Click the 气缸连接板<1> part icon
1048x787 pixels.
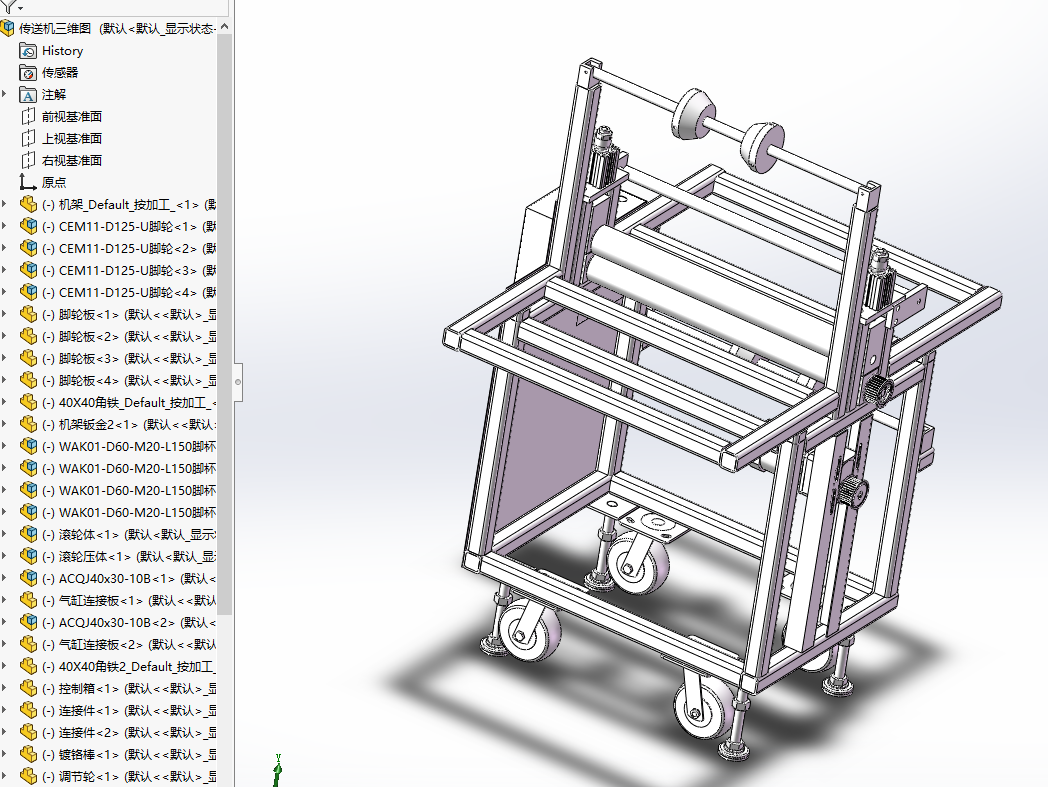point(28,600)
